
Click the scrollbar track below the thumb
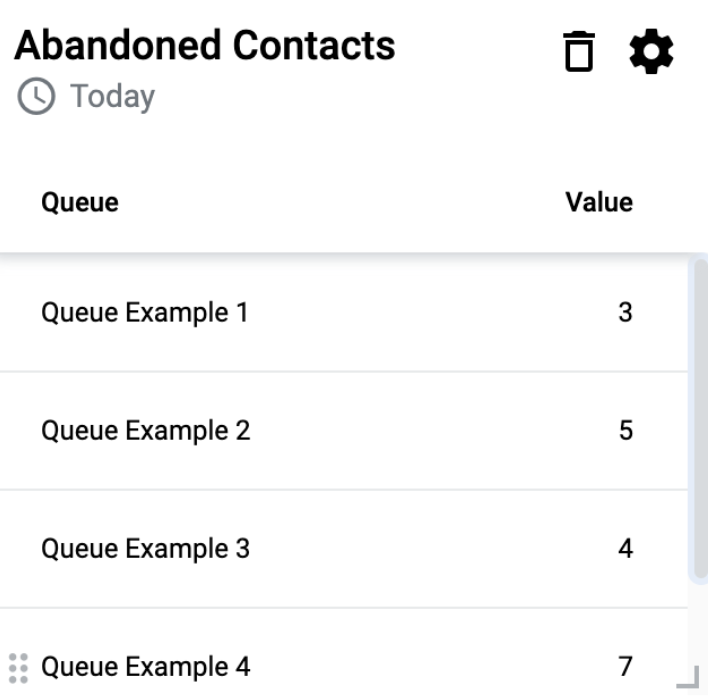tap(699, 623)
